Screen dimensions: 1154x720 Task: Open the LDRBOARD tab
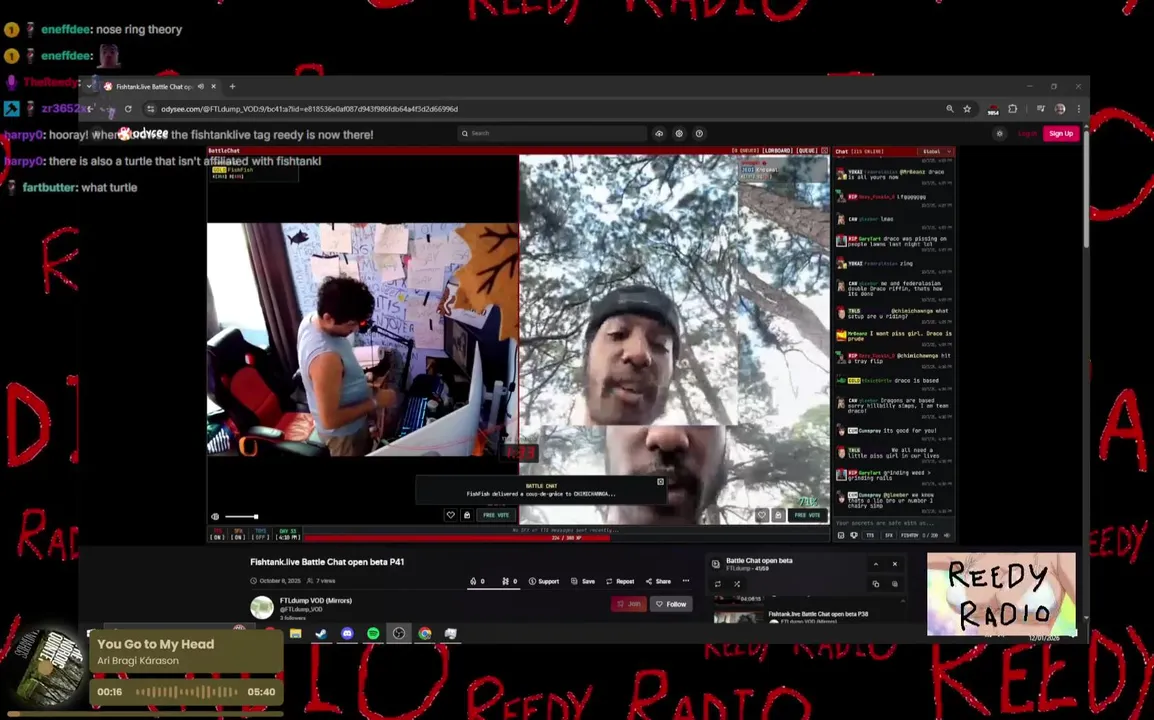pyautogui.click(x=777, y=151)
